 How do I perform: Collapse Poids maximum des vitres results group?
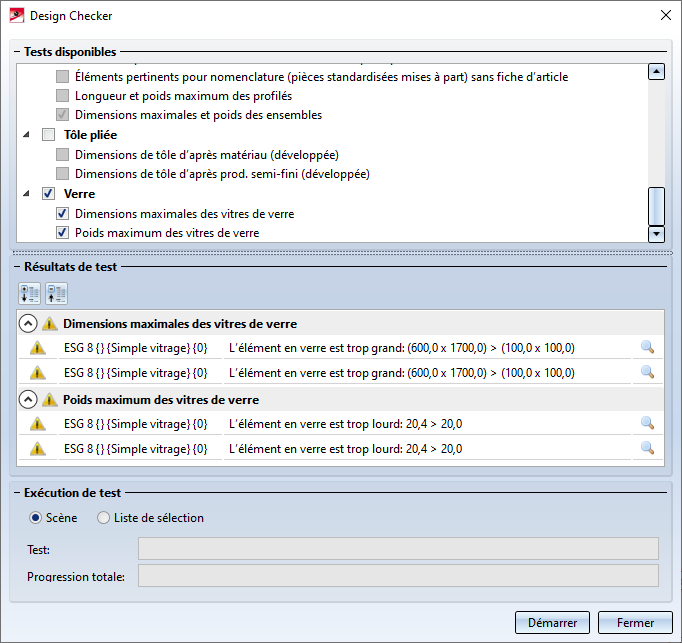[28, 399]
